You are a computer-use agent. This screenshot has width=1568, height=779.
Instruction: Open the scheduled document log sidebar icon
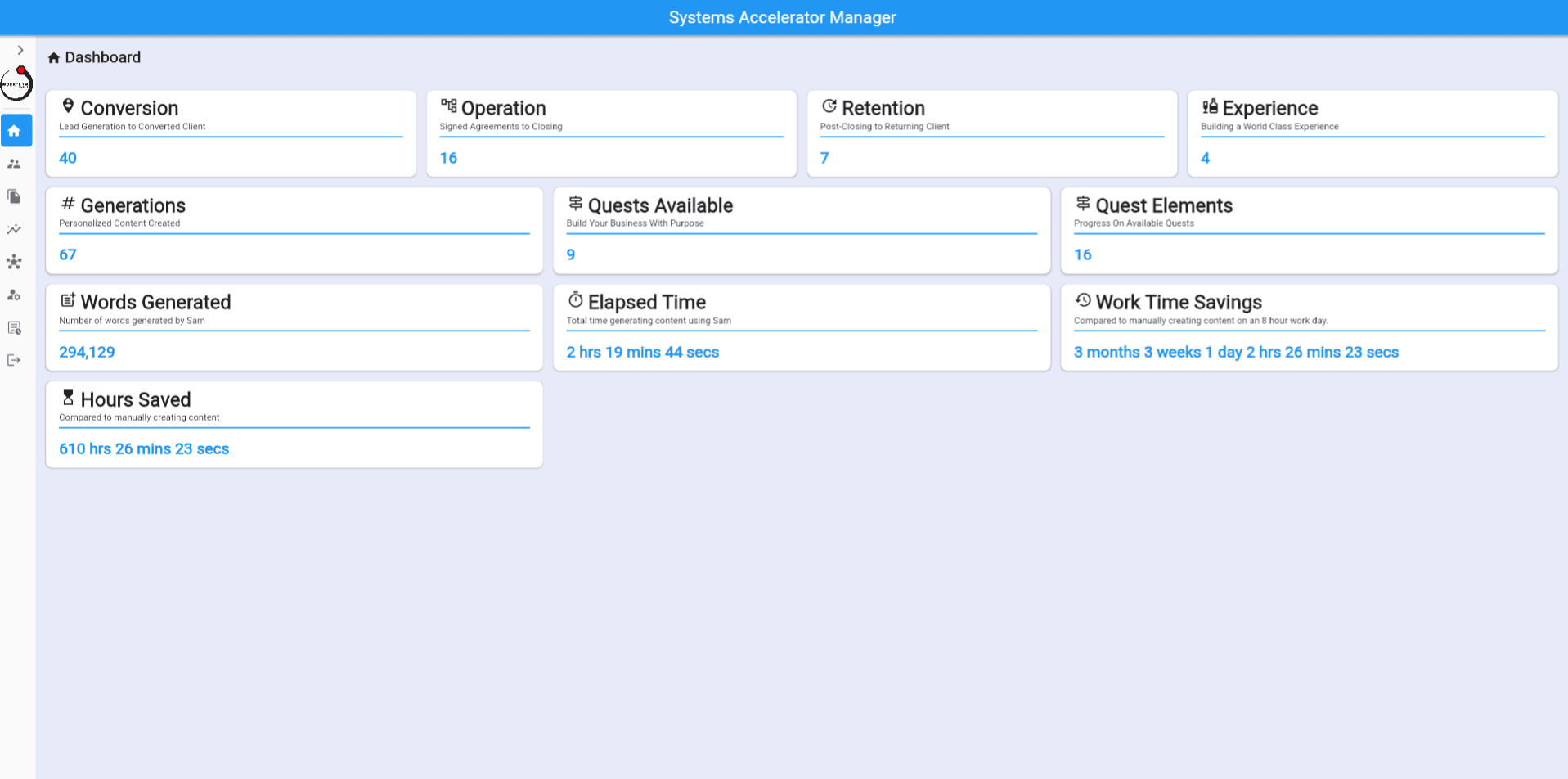click(x=14, y=327)
